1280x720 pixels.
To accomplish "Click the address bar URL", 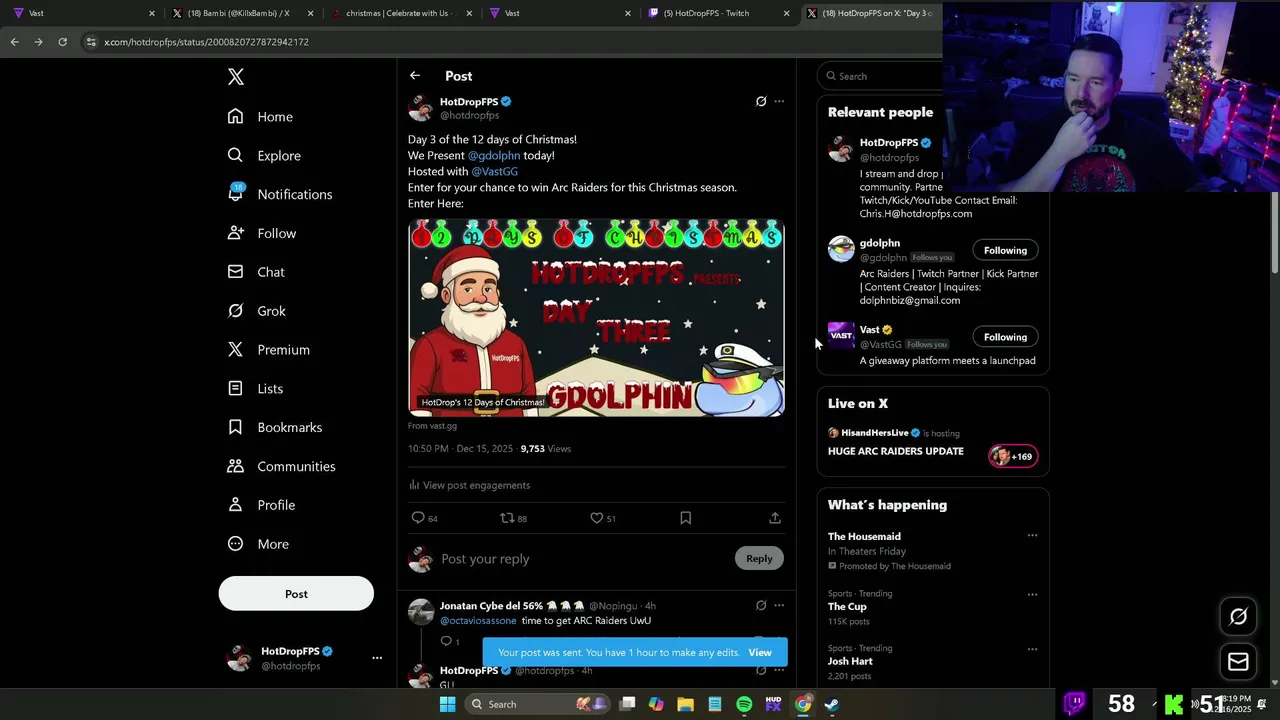I will tap(207, 42).
